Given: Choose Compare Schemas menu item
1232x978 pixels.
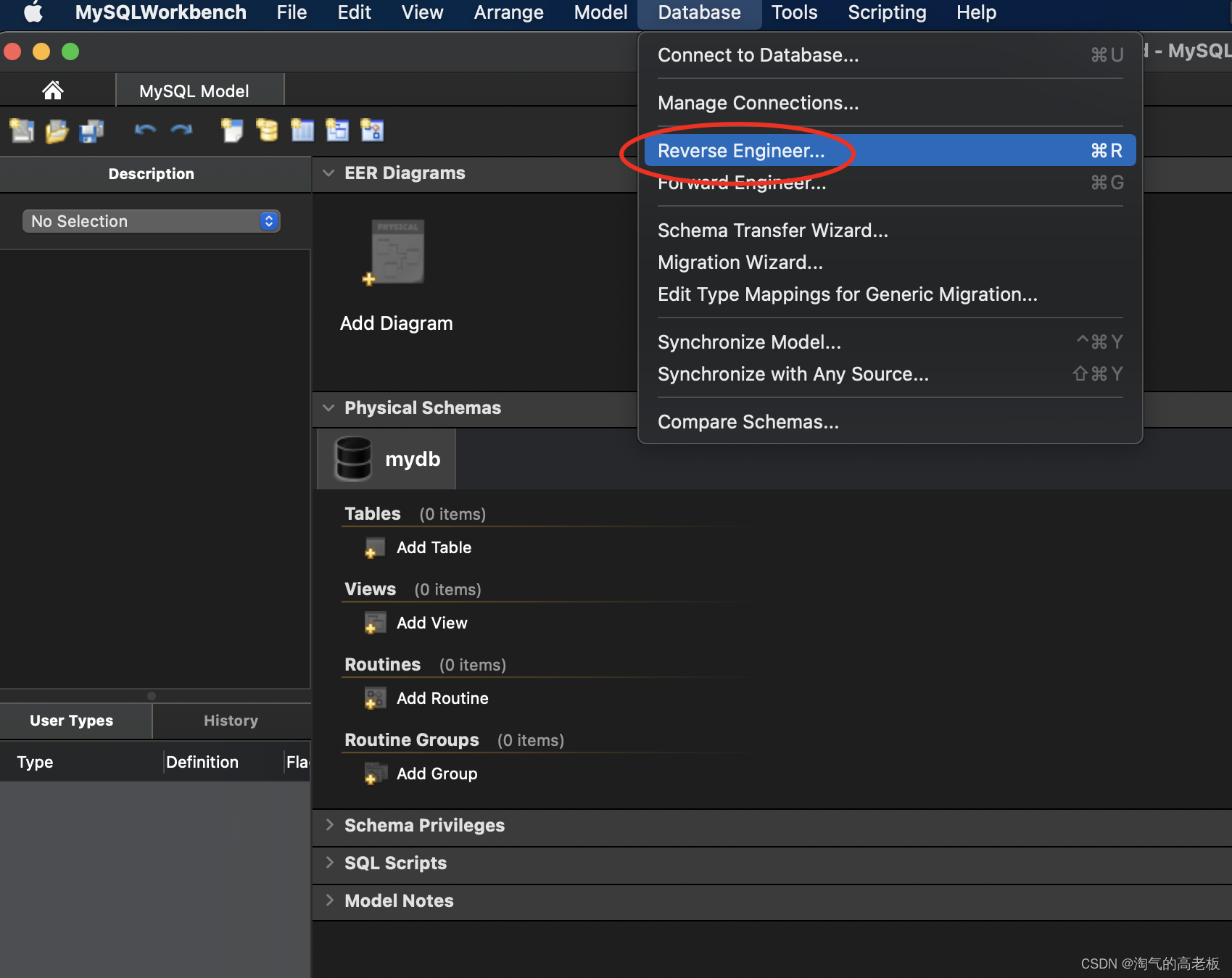Looking at the screenshot, I should pyautogui.click(x=890, y=422).
